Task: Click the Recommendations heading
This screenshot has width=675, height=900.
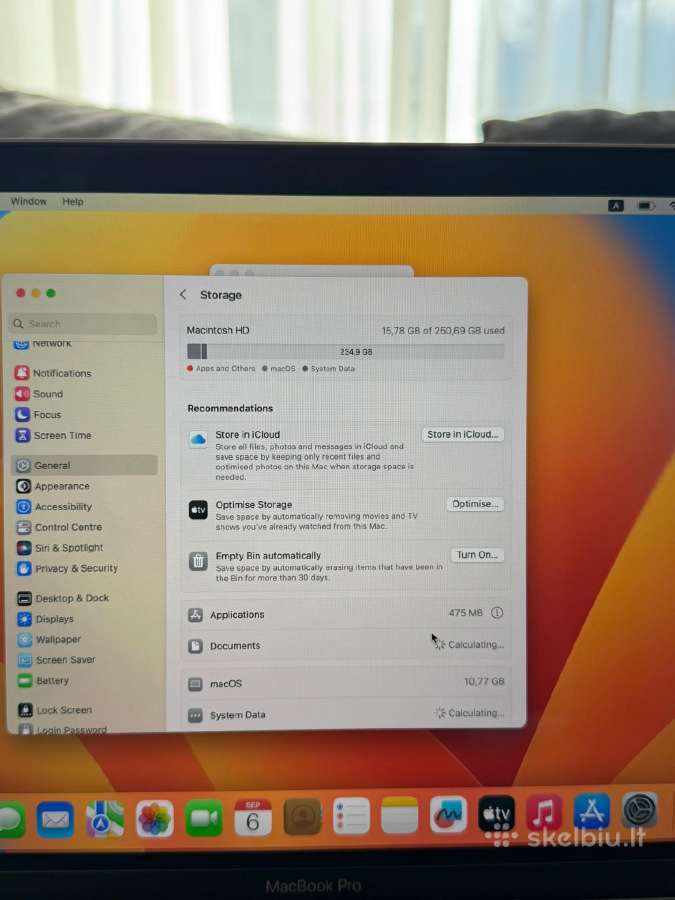Action: 230,408
